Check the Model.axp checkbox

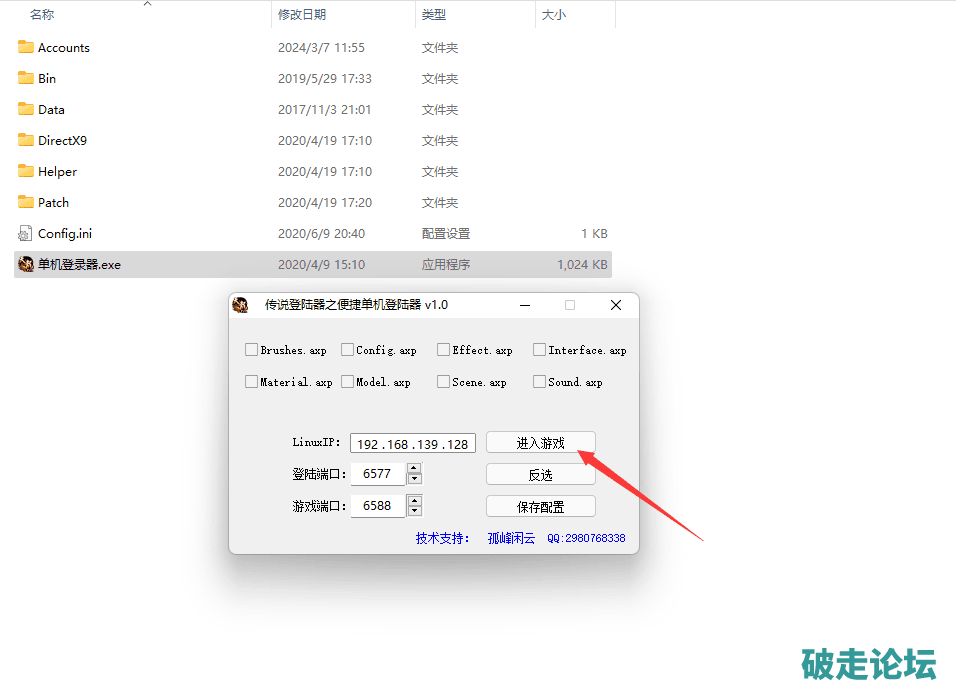(347, 382)
